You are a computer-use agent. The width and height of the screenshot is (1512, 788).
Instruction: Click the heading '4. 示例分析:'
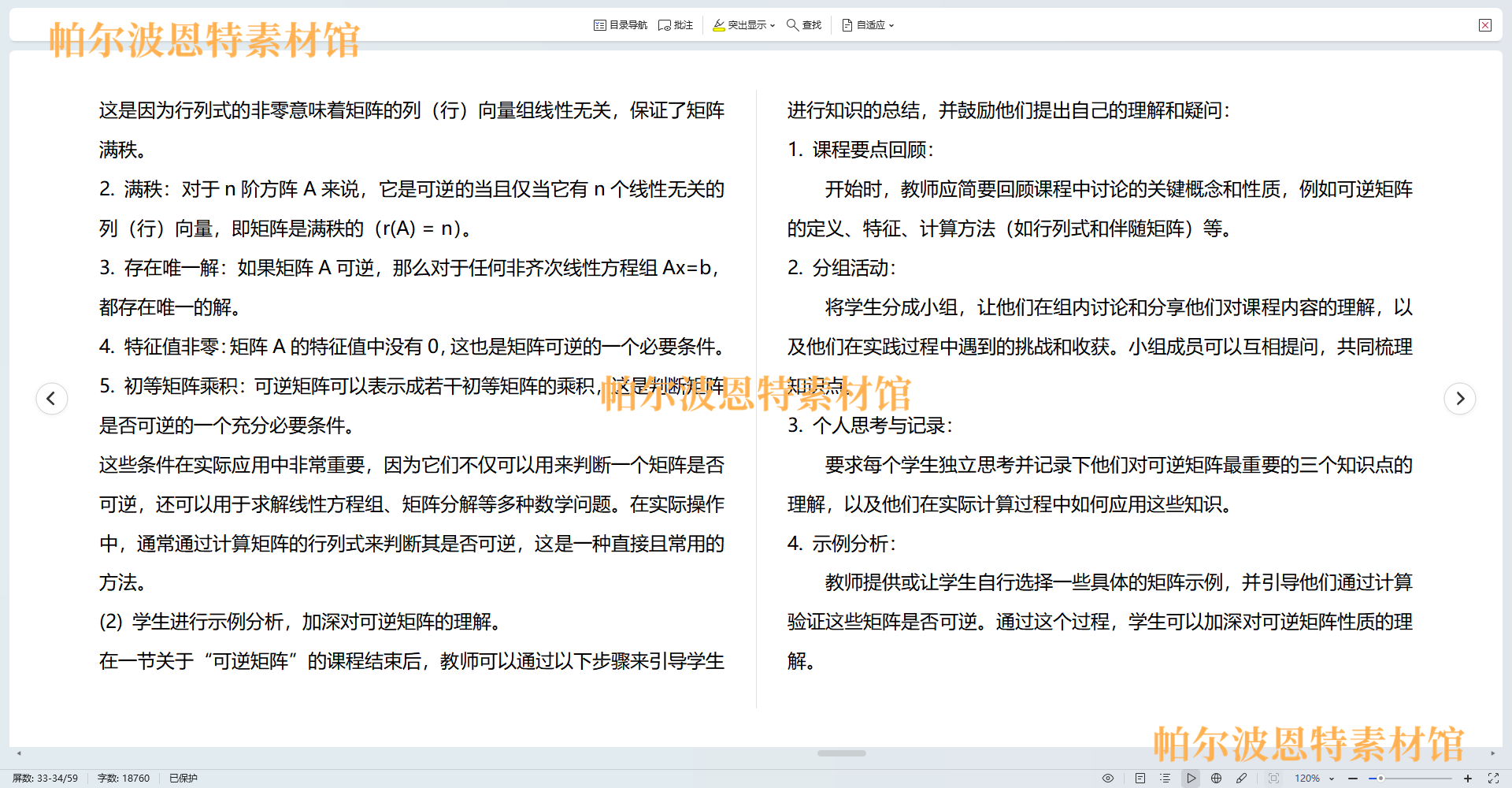pos(842,544)
